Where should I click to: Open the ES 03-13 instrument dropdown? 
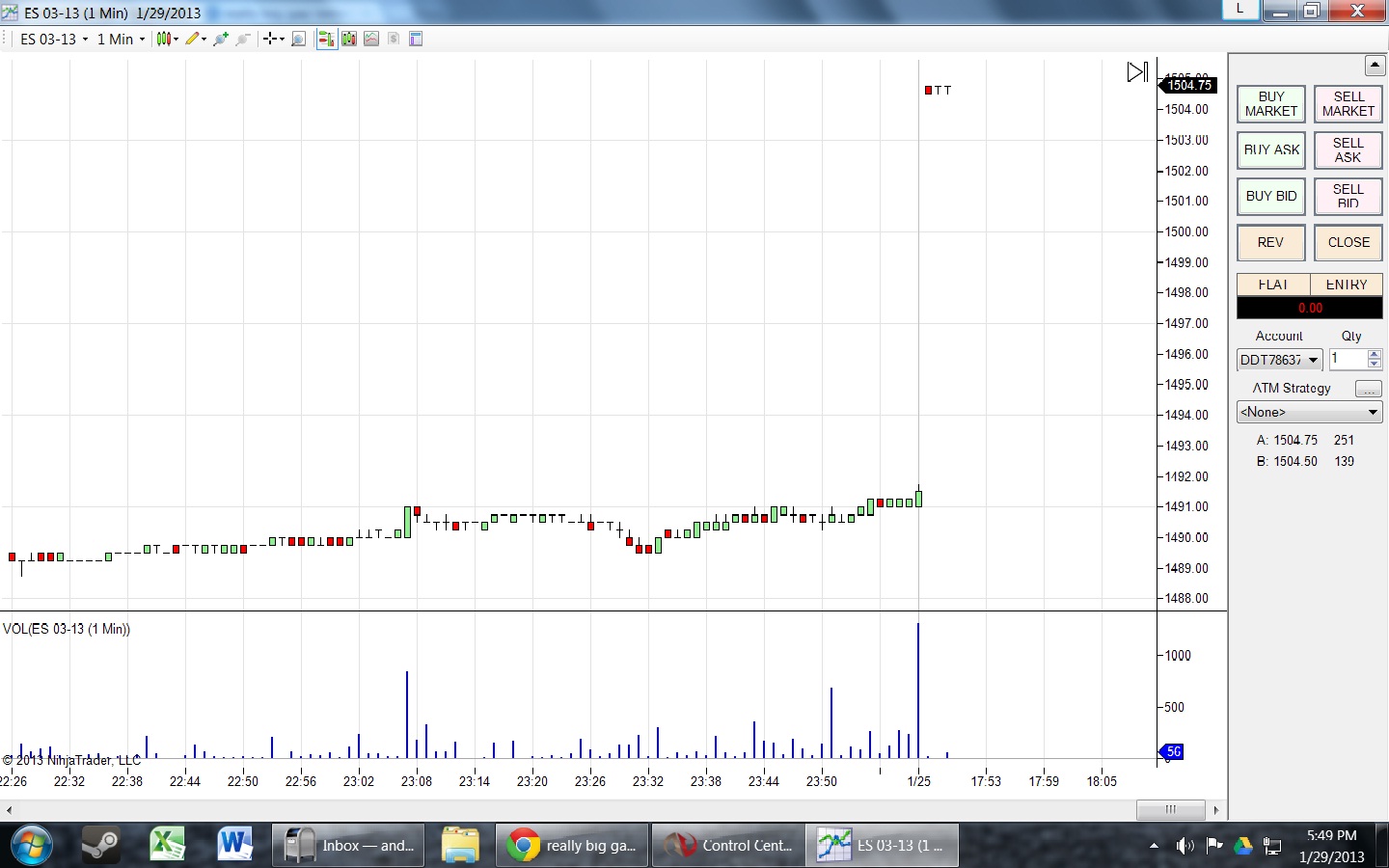tap(54, 40)
